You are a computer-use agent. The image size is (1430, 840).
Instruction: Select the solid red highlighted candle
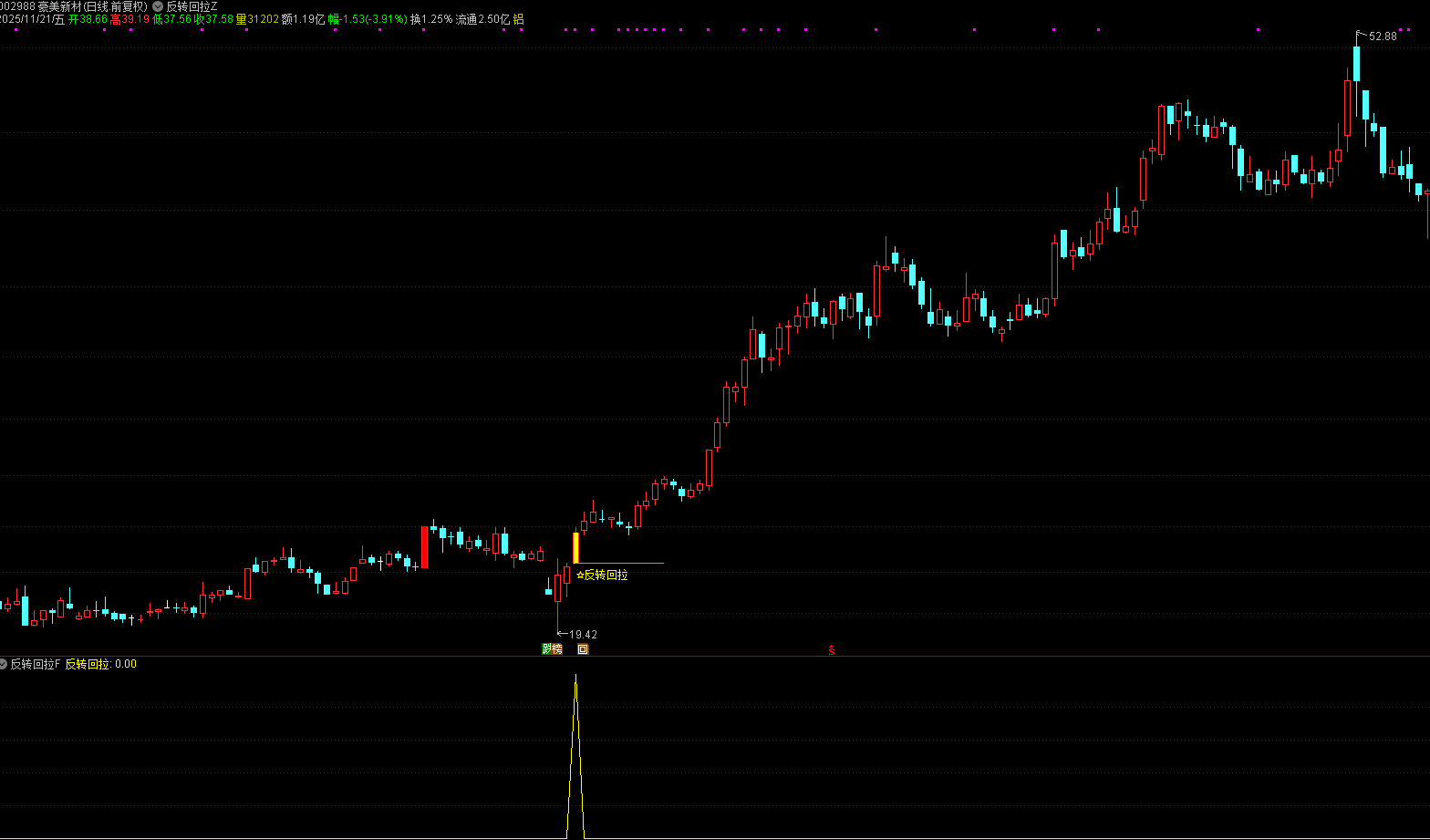[x=424, y=547]
